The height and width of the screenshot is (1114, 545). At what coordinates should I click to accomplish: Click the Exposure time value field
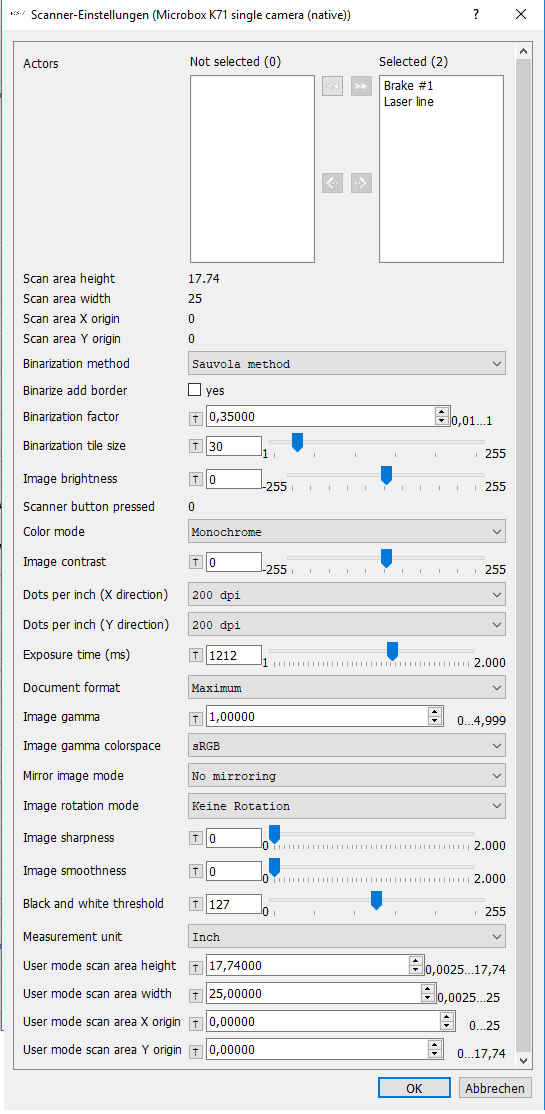click(x=234, y=655)
